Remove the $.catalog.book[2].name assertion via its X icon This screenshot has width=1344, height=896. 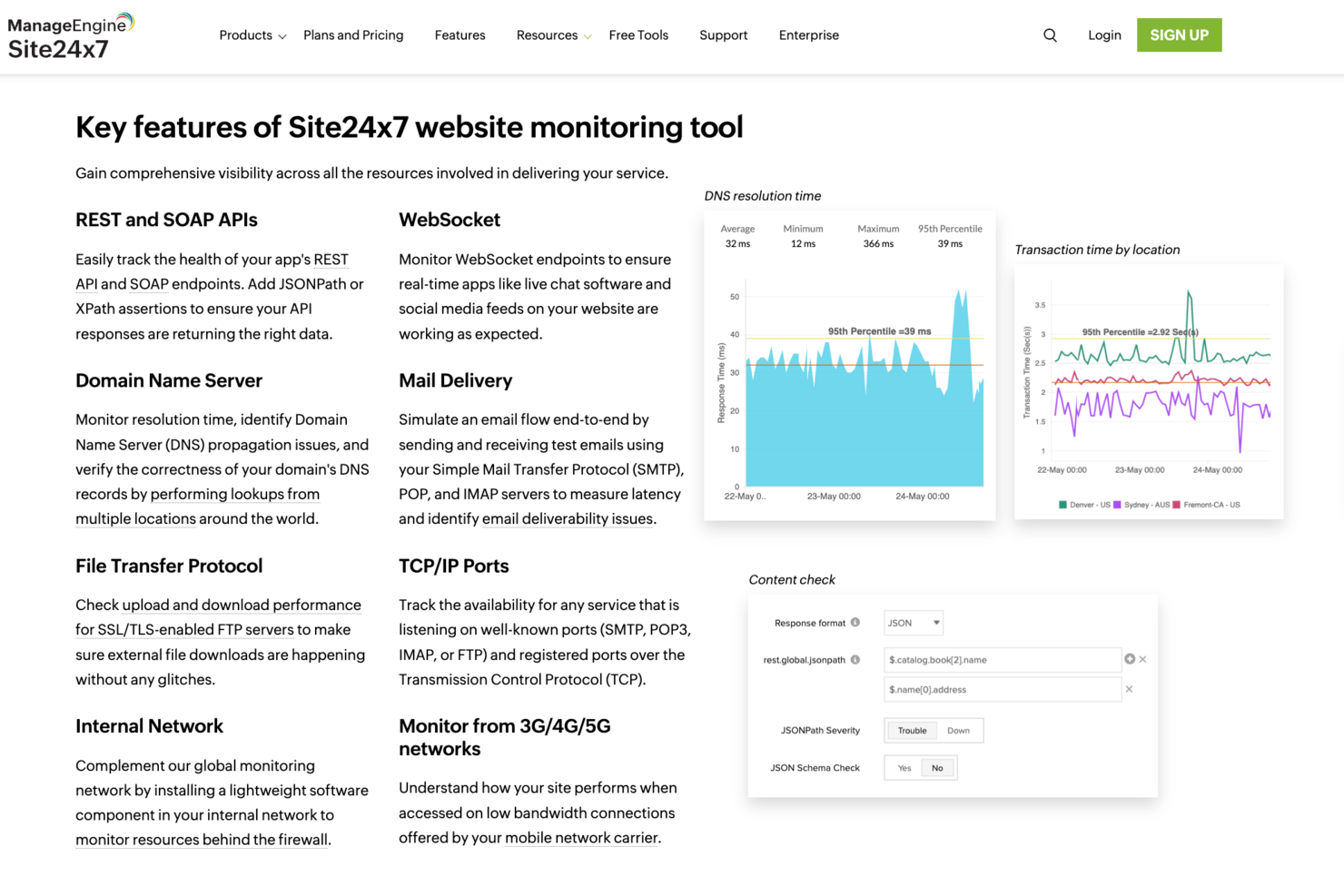pyautogui.click(x=1142, y=659)
